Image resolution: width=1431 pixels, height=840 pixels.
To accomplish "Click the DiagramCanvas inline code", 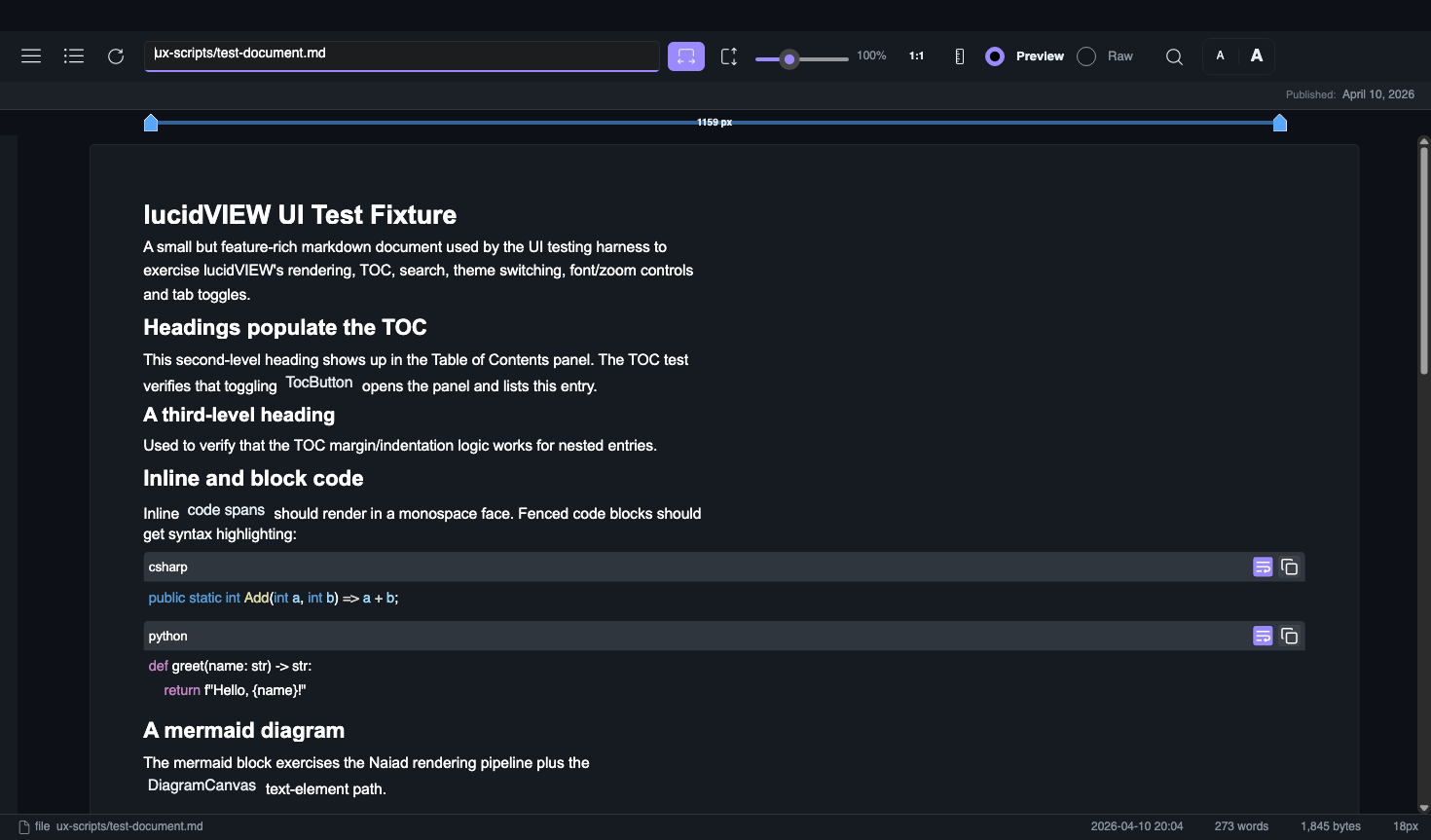I will point(202,785).
